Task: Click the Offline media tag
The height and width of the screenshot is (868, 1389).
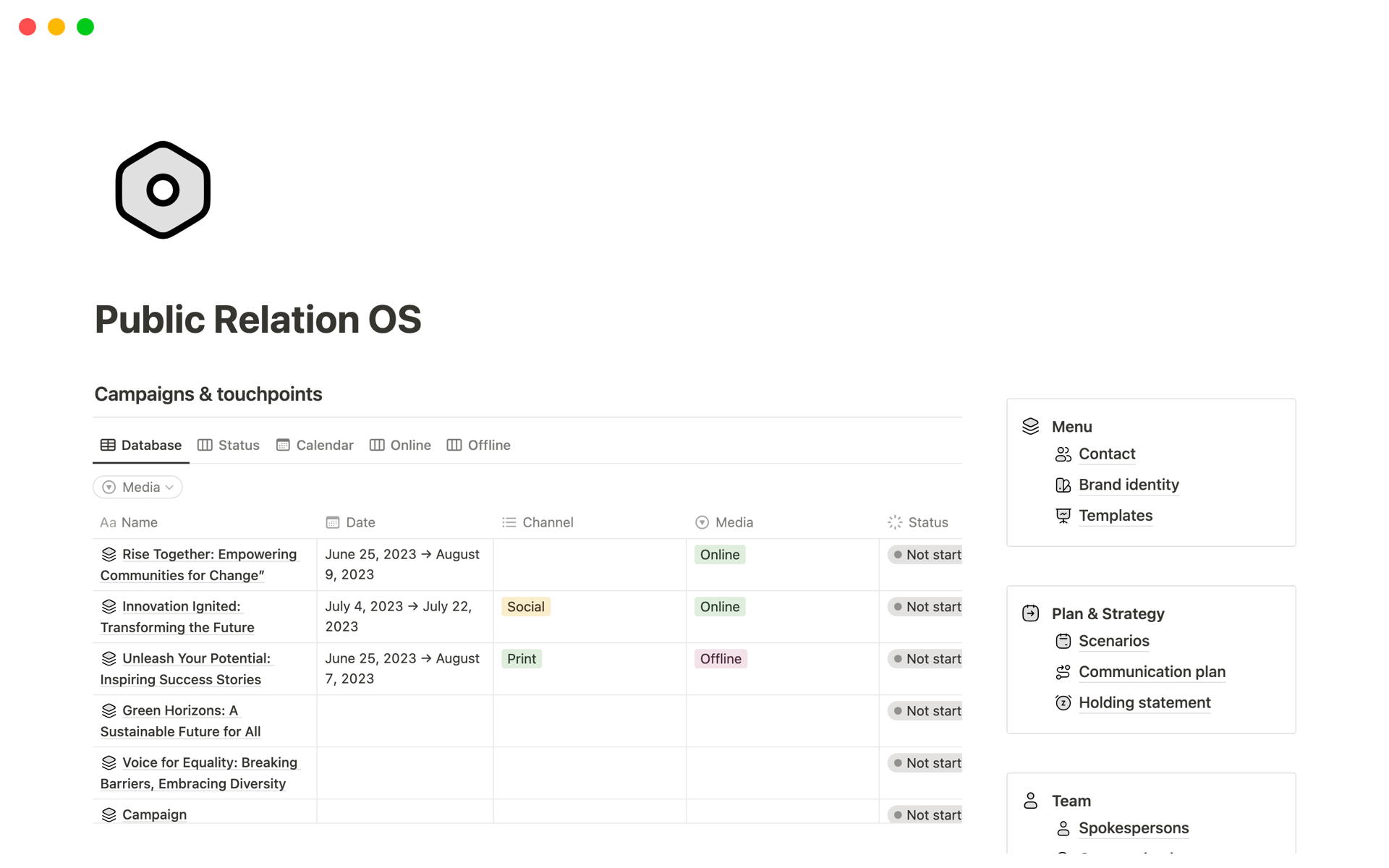Action: [x=720, y=659]
